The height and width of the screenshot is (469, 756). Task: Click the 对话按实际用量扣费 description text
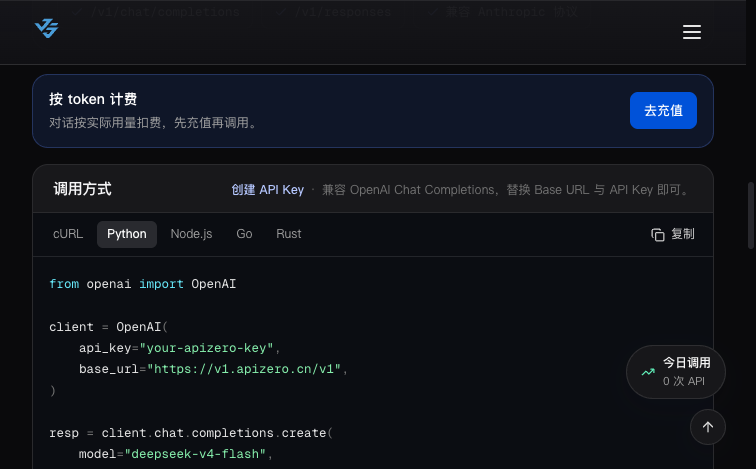154,123
